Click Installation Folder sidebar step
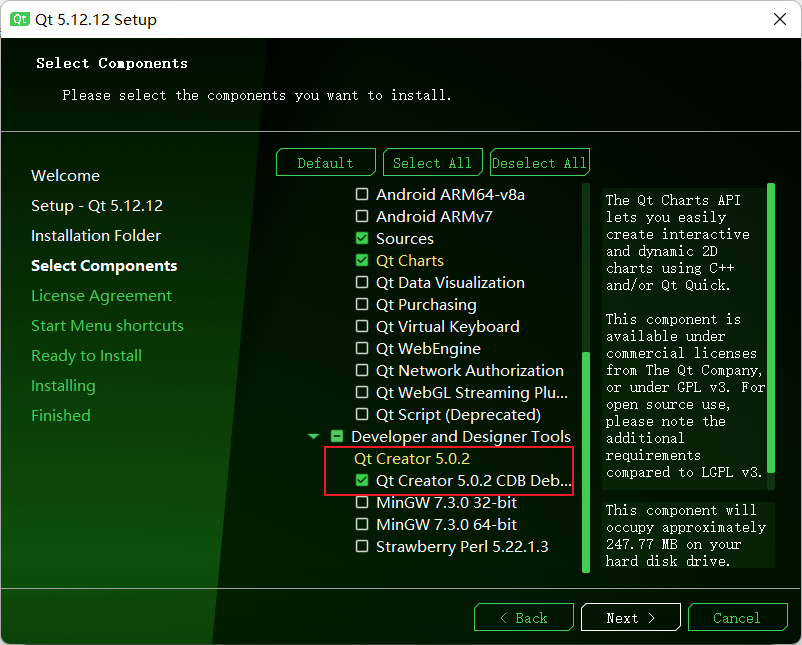This screenshot has height=645, width=802. pos(96,235)
